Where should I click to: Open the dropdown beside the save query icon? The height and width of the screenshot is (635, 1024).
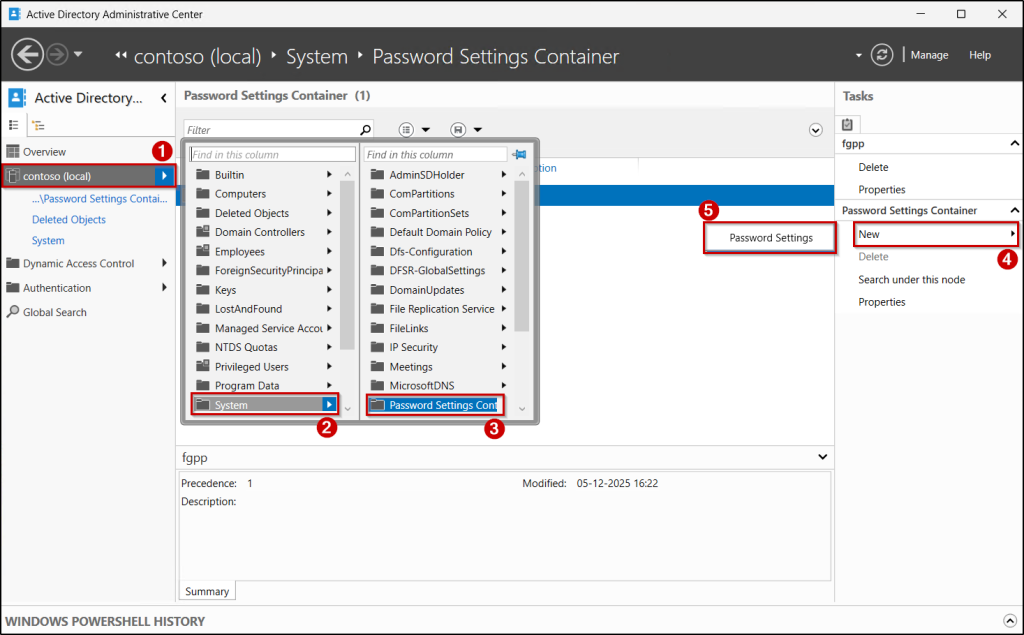click(478, 129)
